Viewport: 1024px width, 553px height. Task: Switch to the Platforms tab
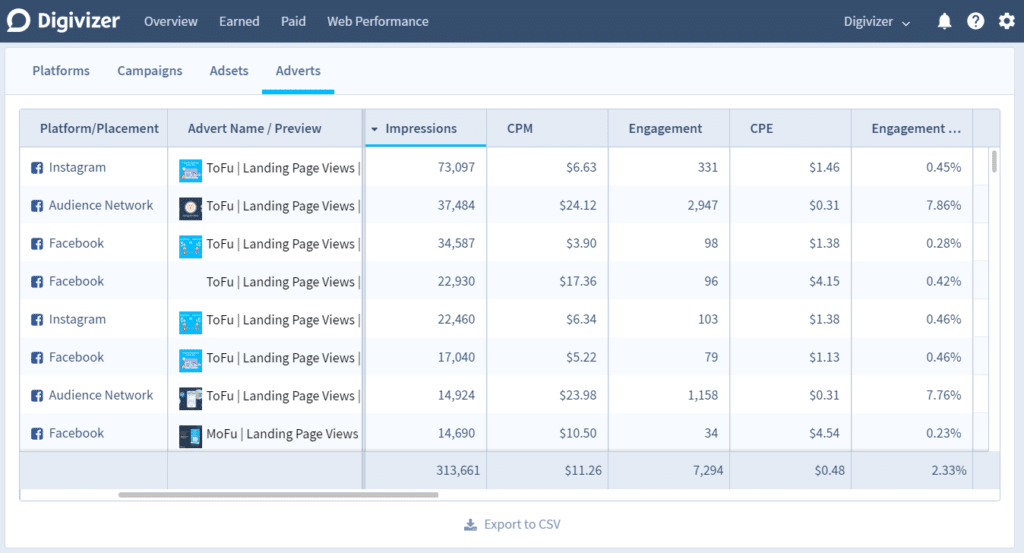click(x=61, y=71)
